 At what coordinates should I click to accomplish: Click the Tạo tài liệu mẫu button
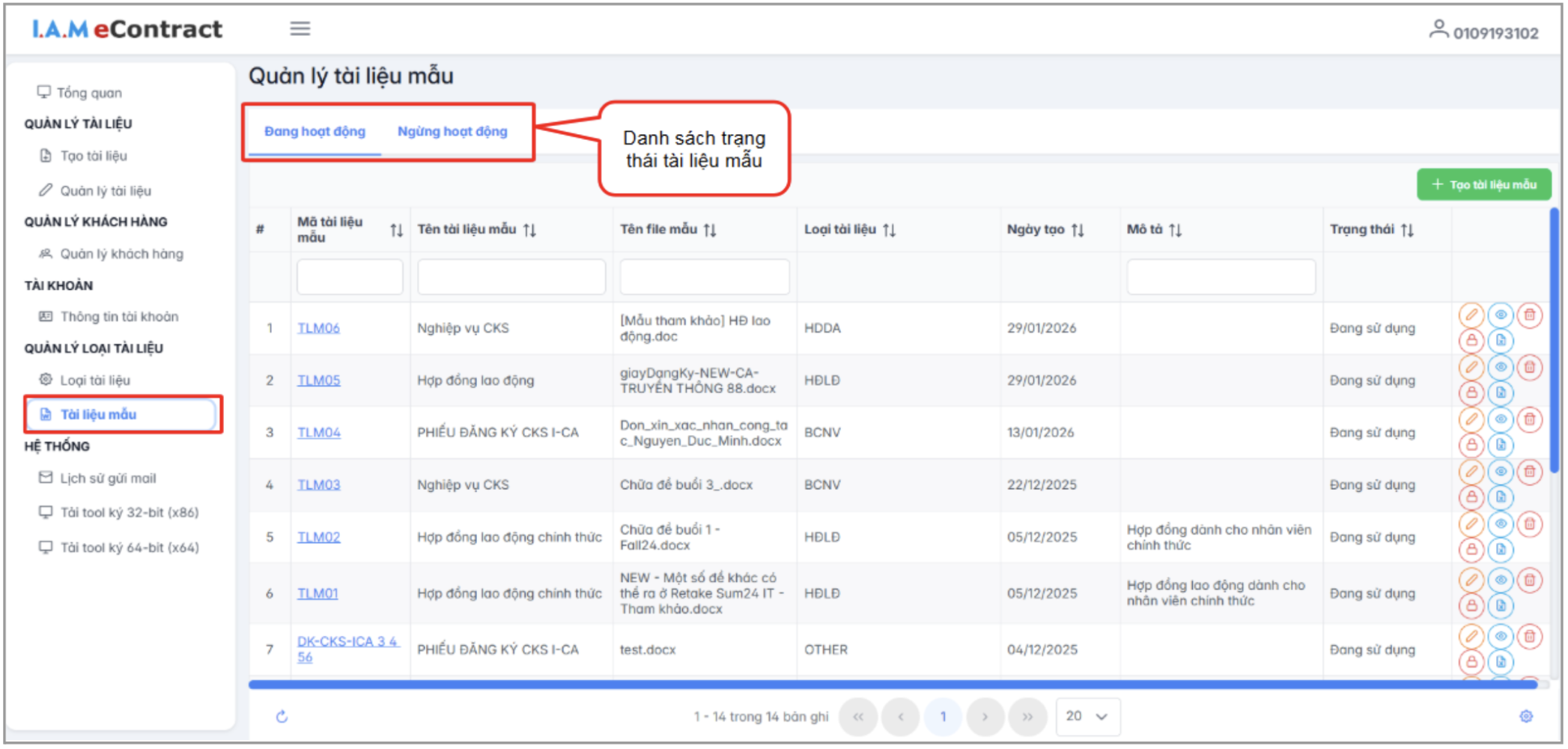click(x=1483, y=185)
